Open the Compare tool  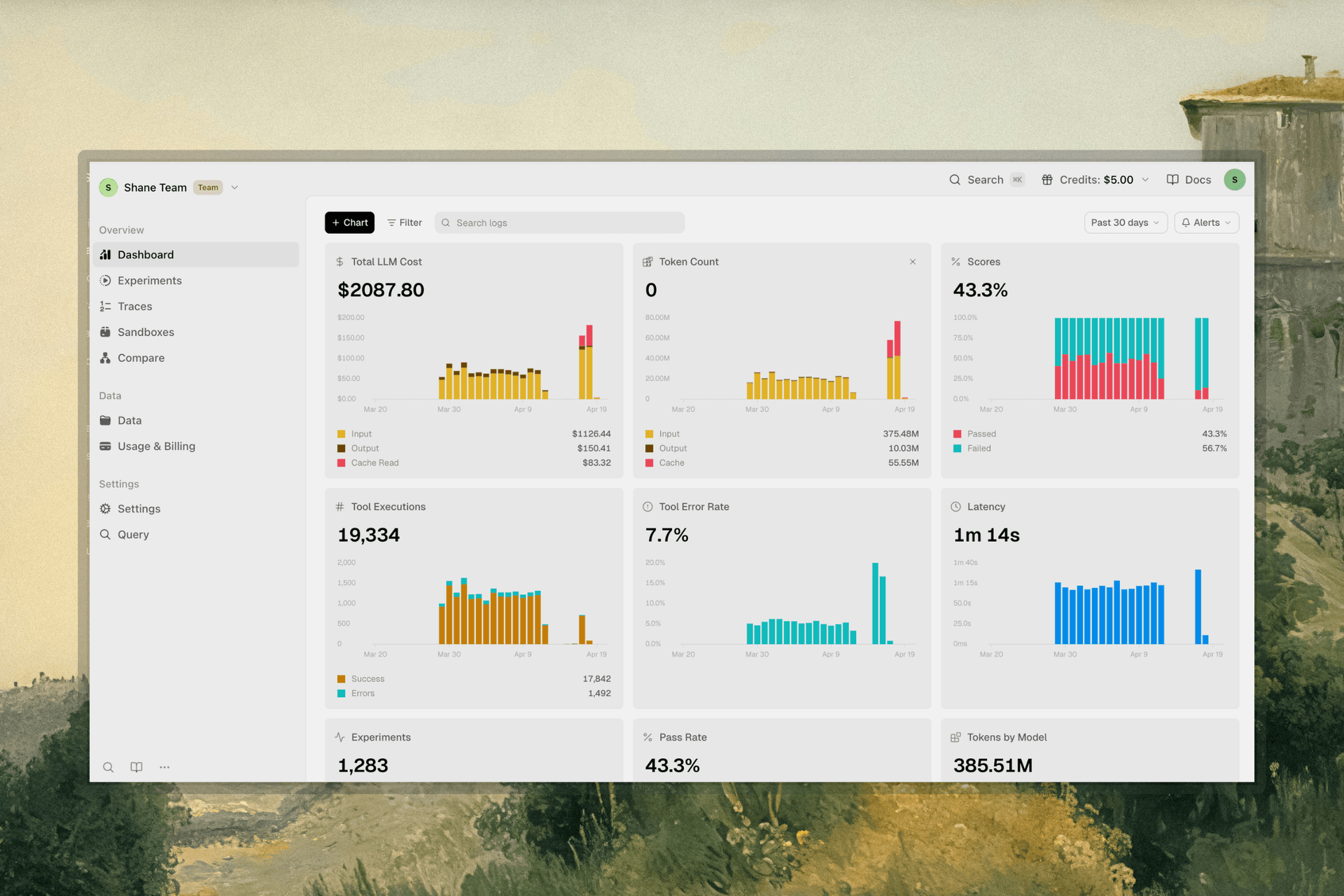pyautogui.click(x=141, y=358)
